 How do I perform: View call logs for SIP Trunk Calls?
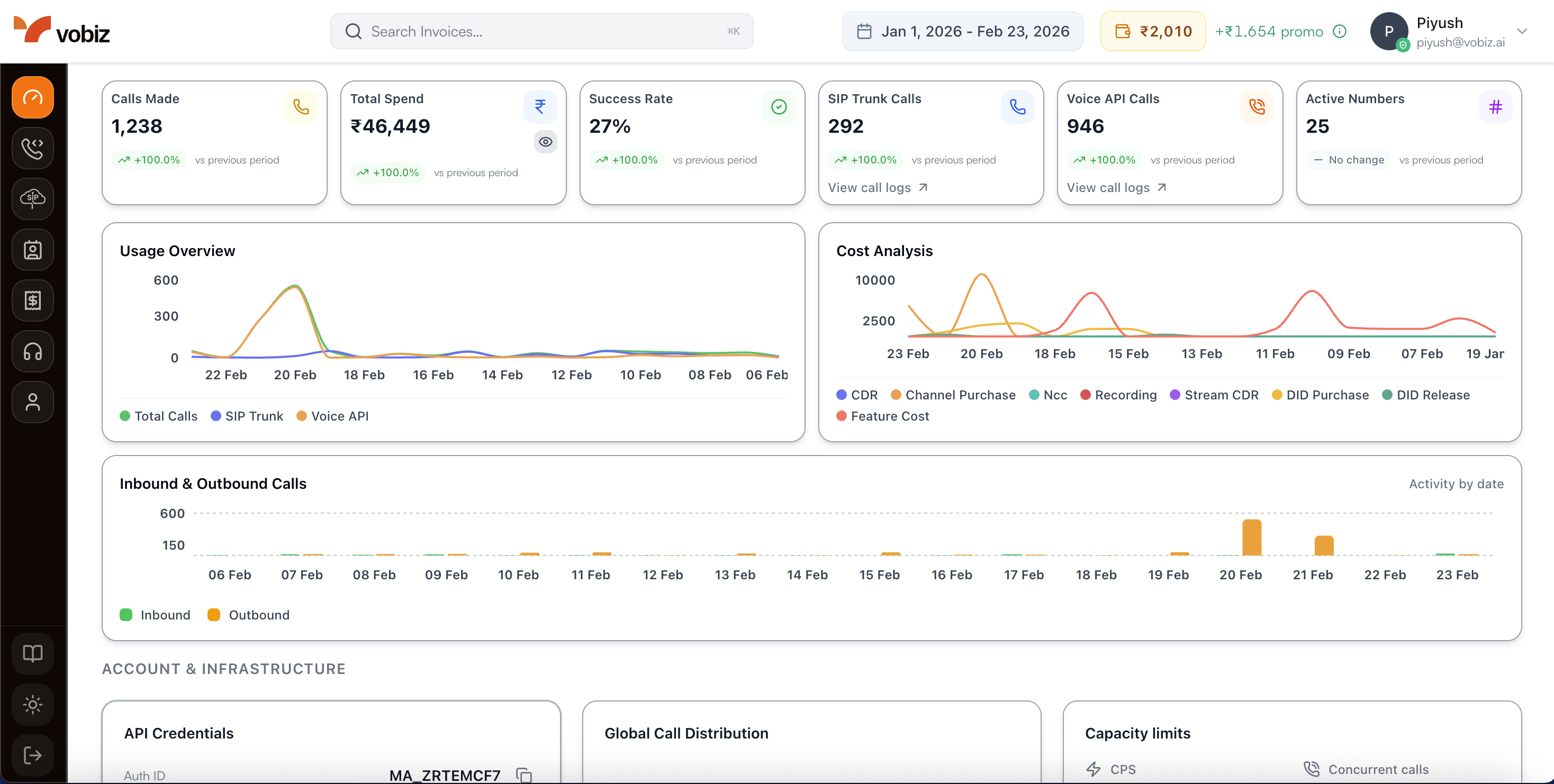[877, 188]
